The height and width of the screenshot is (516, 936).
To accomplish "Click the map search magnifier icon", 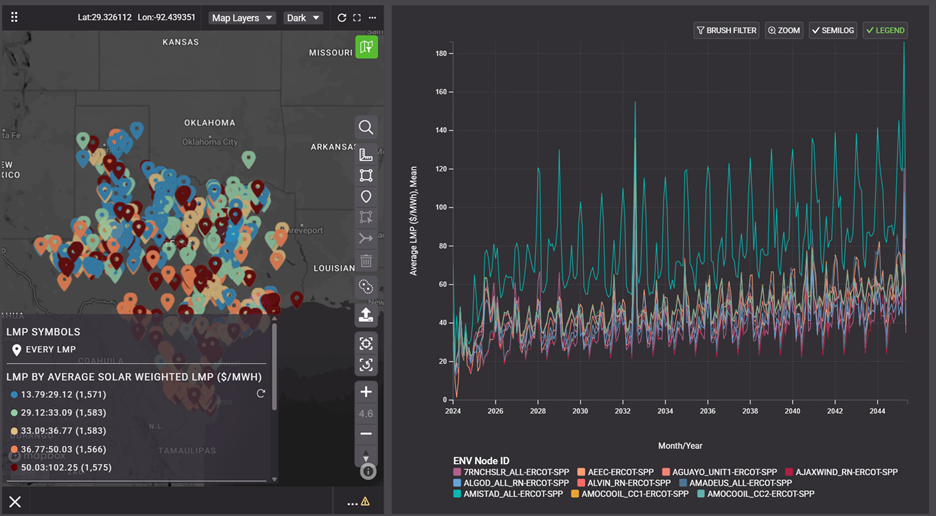I will click(x=366, y=127).
